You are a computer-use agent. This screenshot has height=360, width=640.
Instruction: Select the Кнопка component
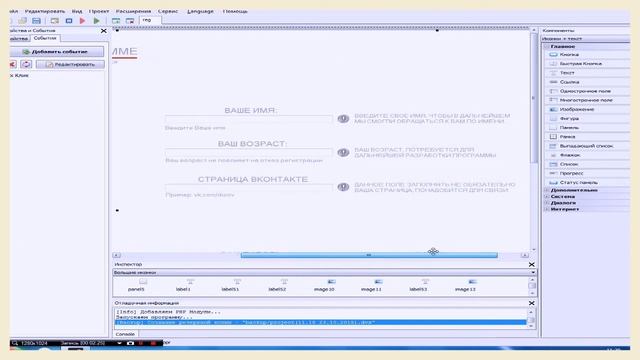(x=587, y=55)
